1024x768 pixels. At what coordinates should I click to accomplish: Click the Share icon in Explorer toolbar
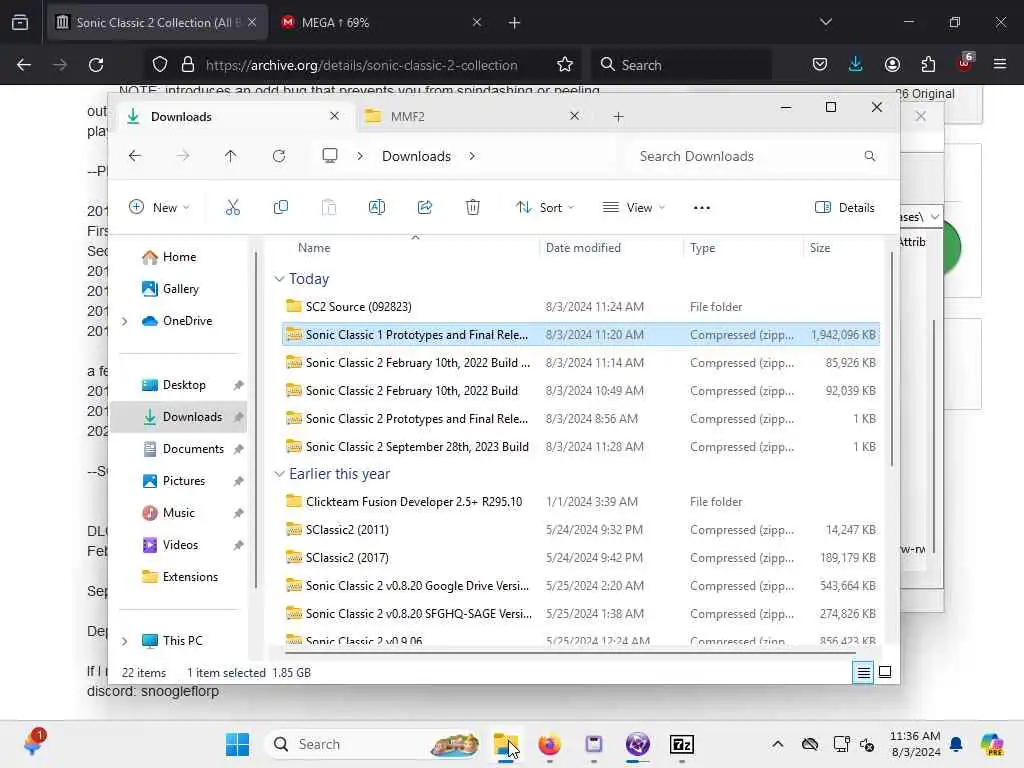(424, 208)
